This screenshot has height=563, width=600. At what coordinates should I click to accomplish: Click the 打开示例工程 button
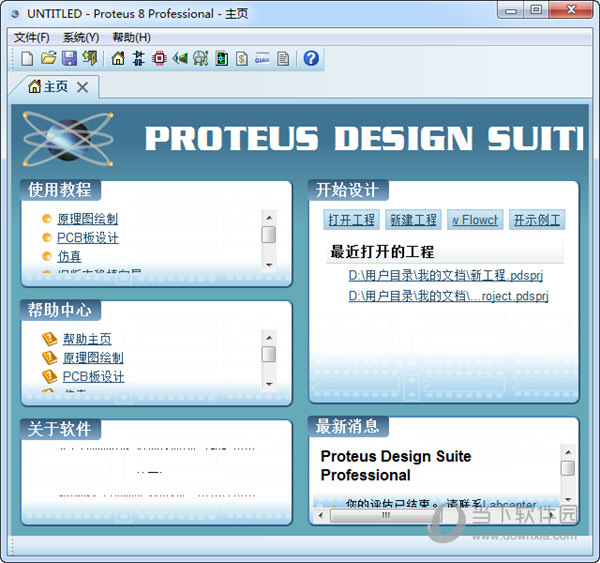click(x=537, y=220)
